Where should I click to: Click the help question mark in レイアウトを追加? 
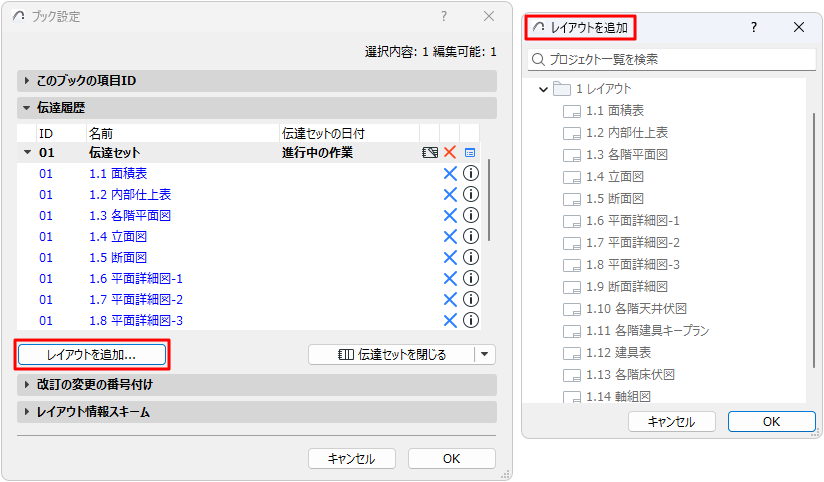tap(754, 27)
